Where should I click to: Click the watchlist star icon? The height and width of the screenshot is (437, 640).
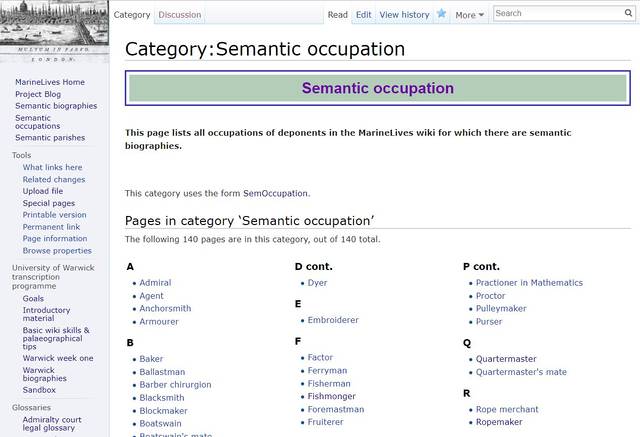[441, 14]
